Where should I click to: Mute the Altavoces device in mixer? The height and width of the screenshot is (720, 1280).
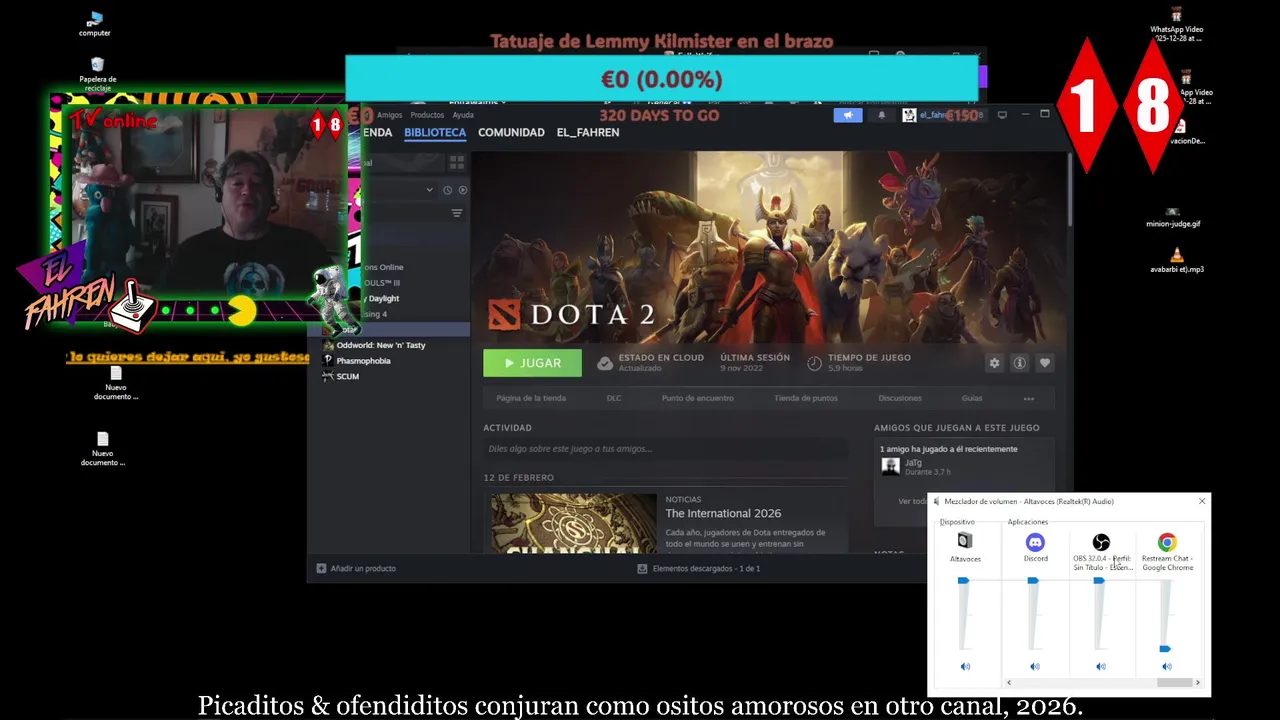pyautogui.click(x=965, y=666)
